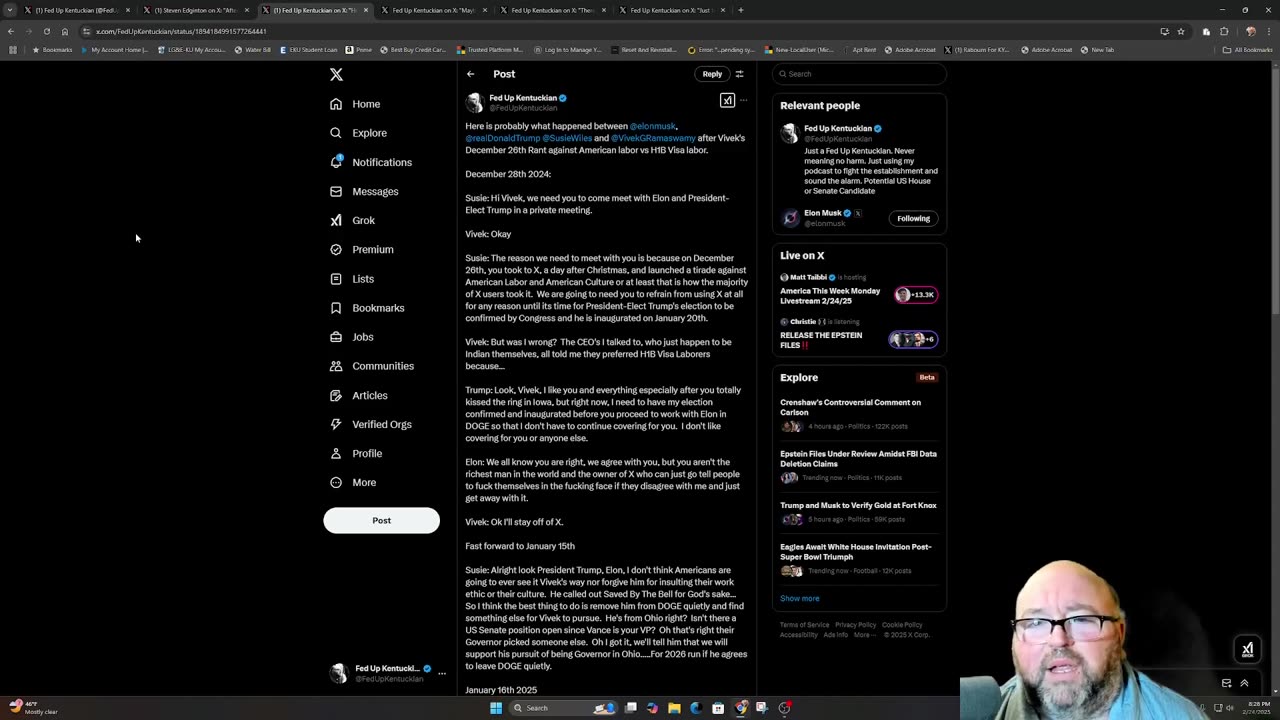The width and height of the screenshot is (1280, 720).
Task: Click the Grok explain icon on the post
Action: point(727,100)
